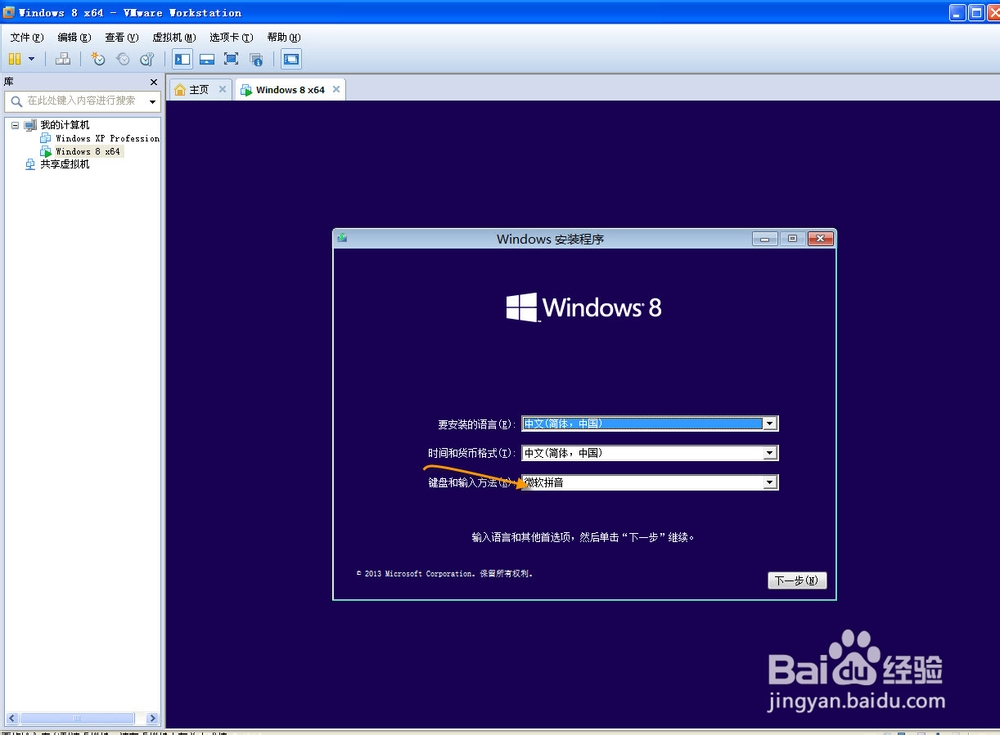The height and width of the screenshot is (735, 1000).
Task: Collapse the 我的计算机 tree node
Action: pyautogui.click(x=15, y=125)
